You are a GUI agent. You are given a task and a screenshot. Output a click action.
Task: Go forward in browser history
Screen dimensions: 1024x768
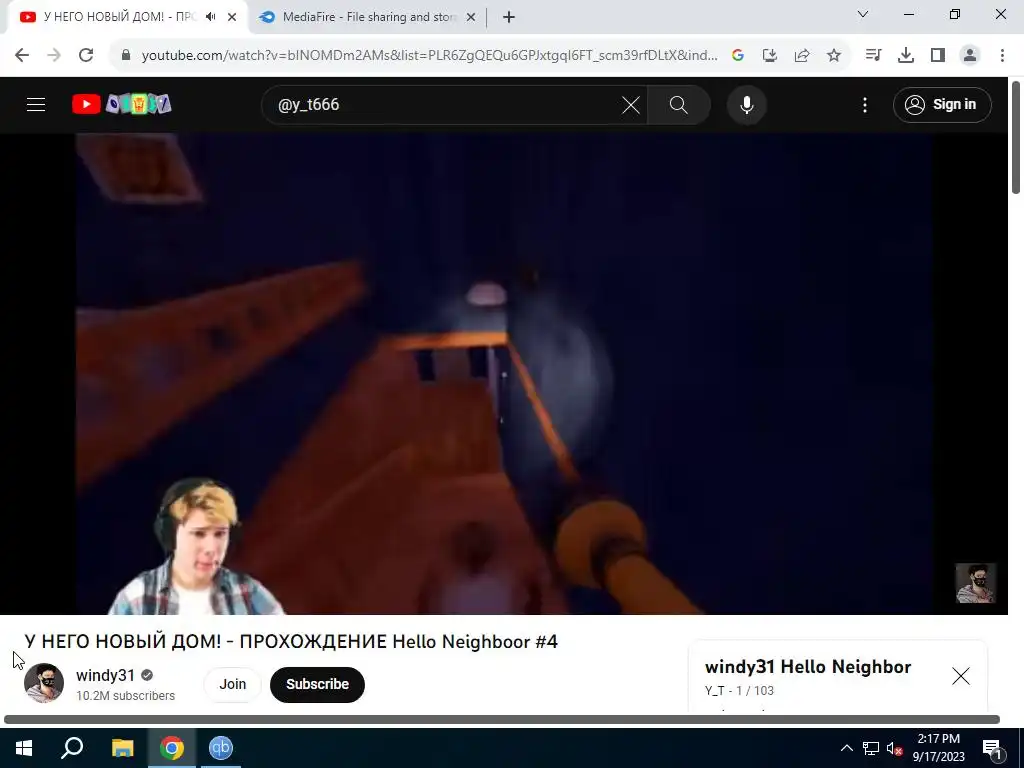coord(54,56)
